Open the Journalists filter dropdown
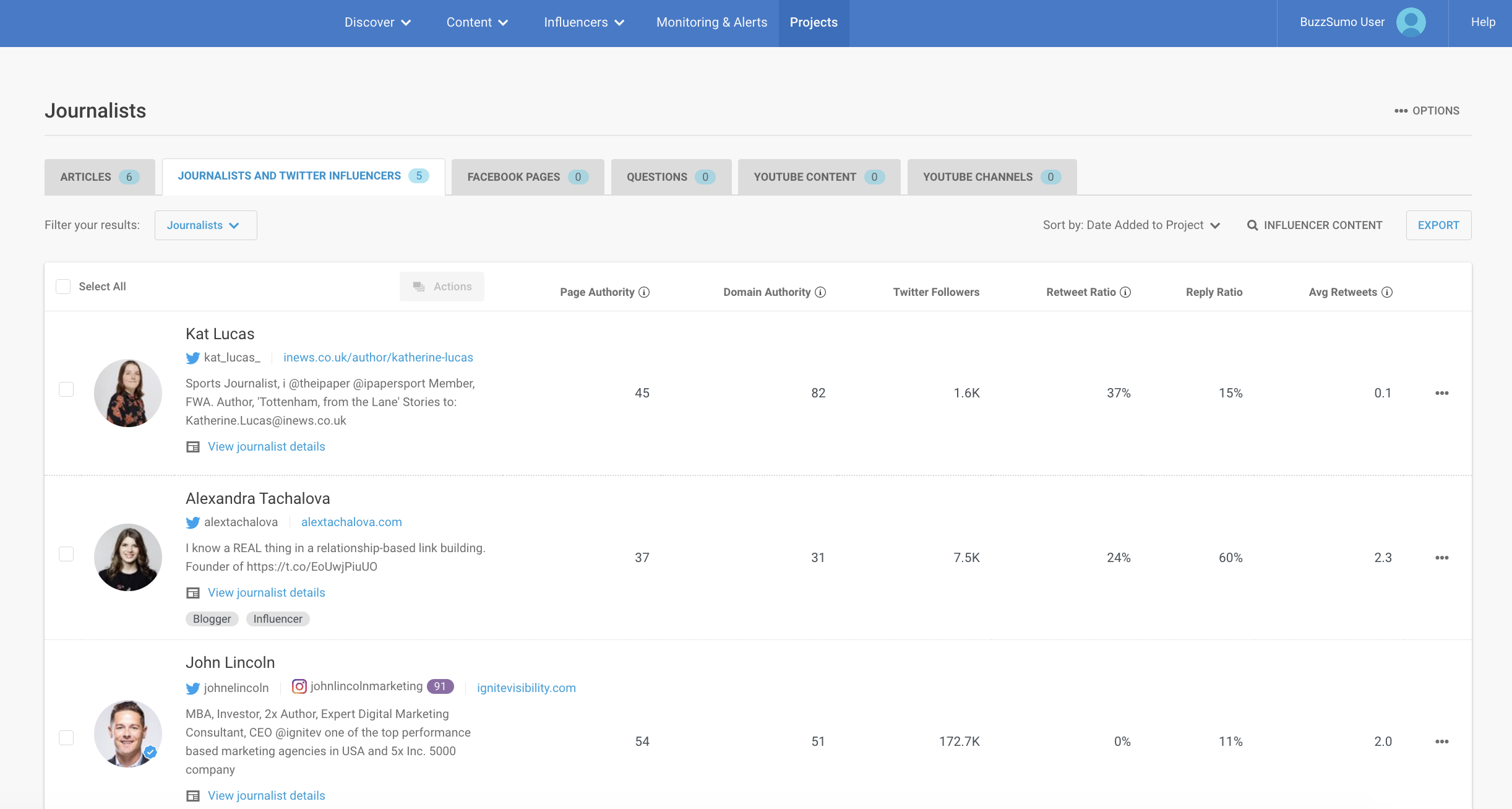 point(205,225)
